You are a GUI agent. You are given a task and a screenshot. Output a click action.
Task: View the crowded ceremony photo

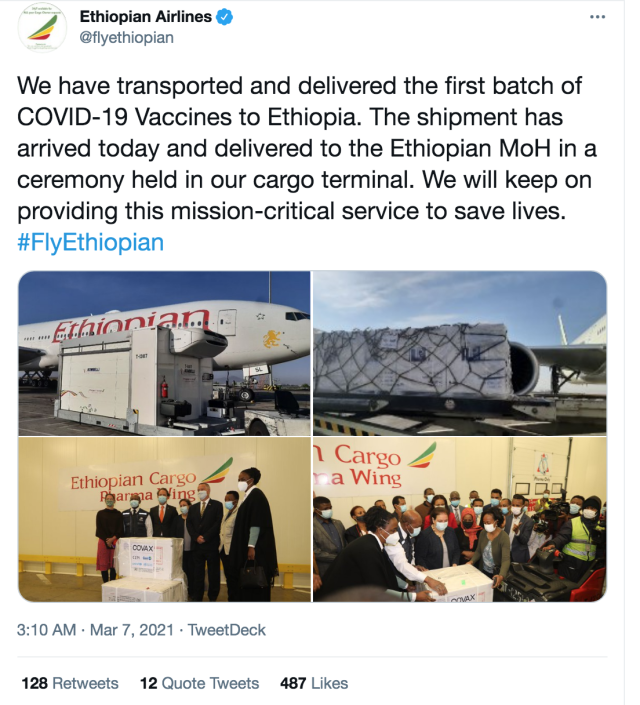point(460,520)
